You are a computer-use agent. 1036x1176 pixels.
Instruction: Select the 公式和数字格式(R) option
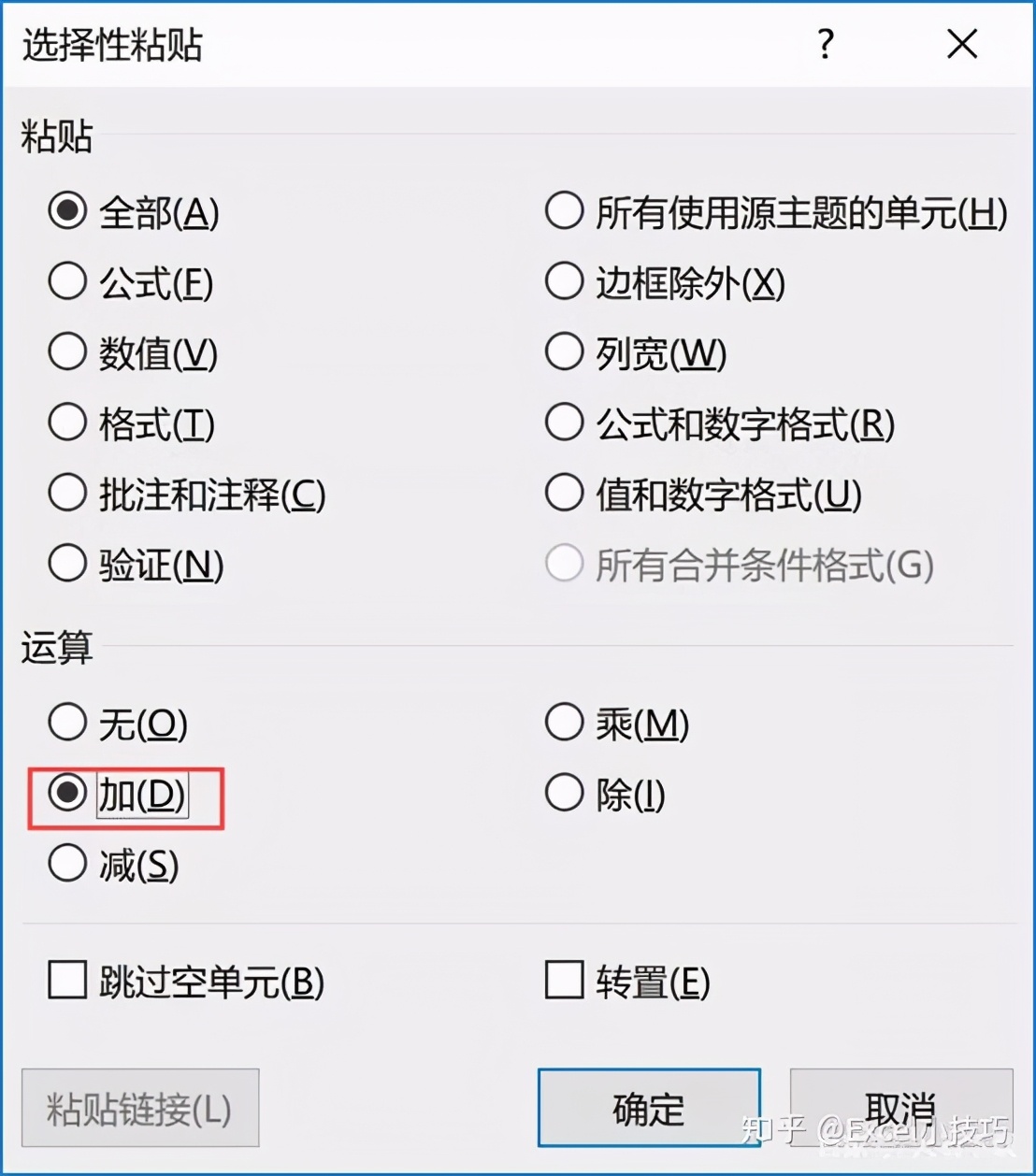[564, 423]
